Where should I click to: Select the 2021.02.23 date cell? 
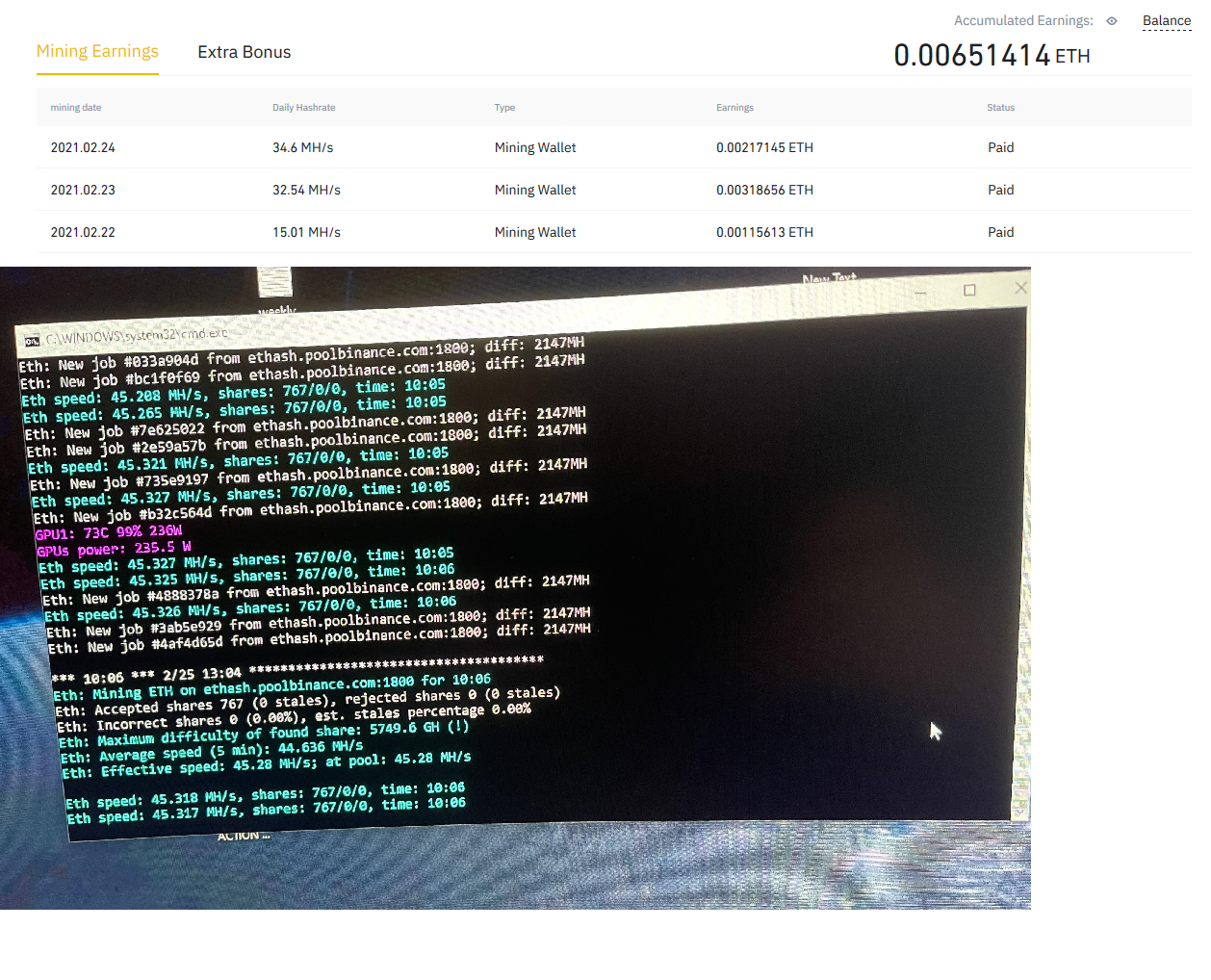[83, 190]
